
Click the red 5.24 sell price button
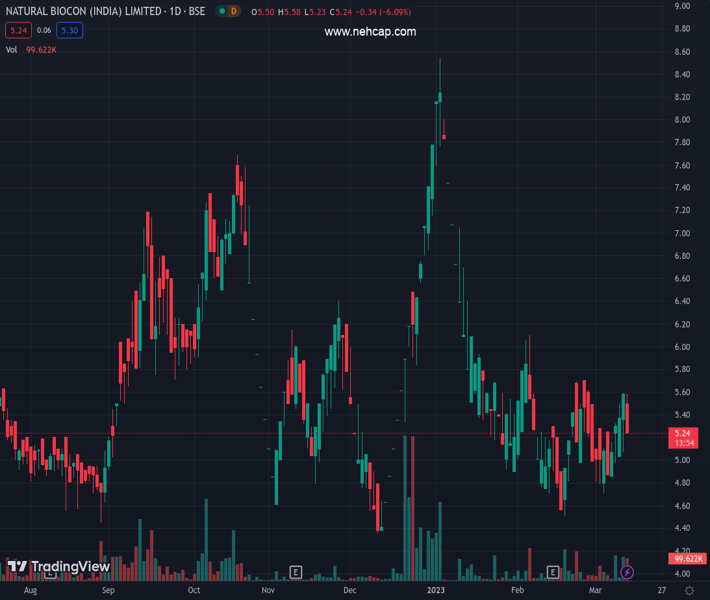tap(17, 30)
